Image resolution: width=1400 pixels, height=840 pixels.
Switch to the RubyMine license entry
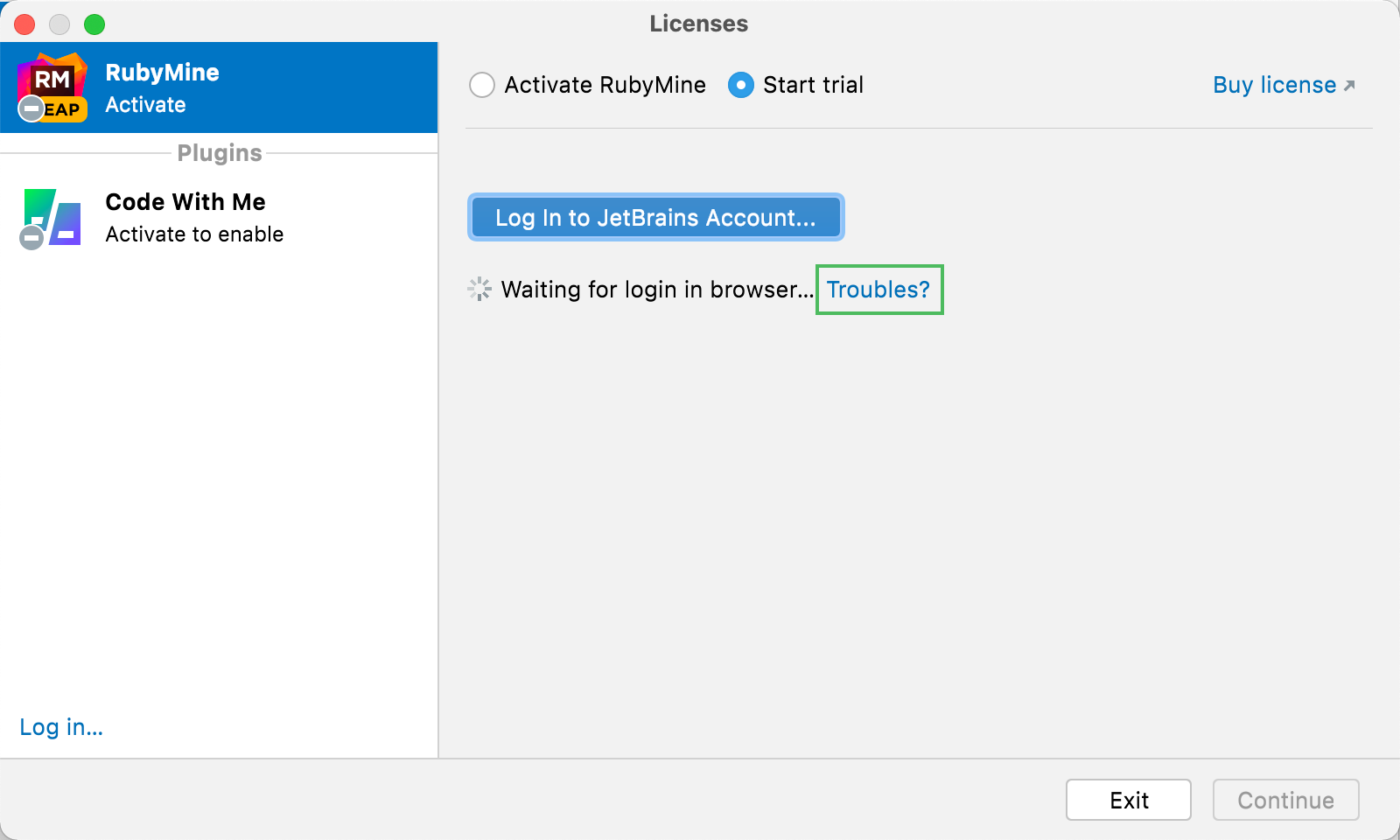pos(219,87)
